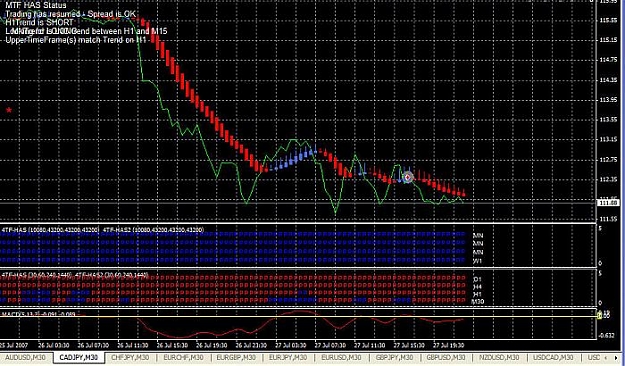Open the EURGBP,M30 chart tab

point(236,358)
